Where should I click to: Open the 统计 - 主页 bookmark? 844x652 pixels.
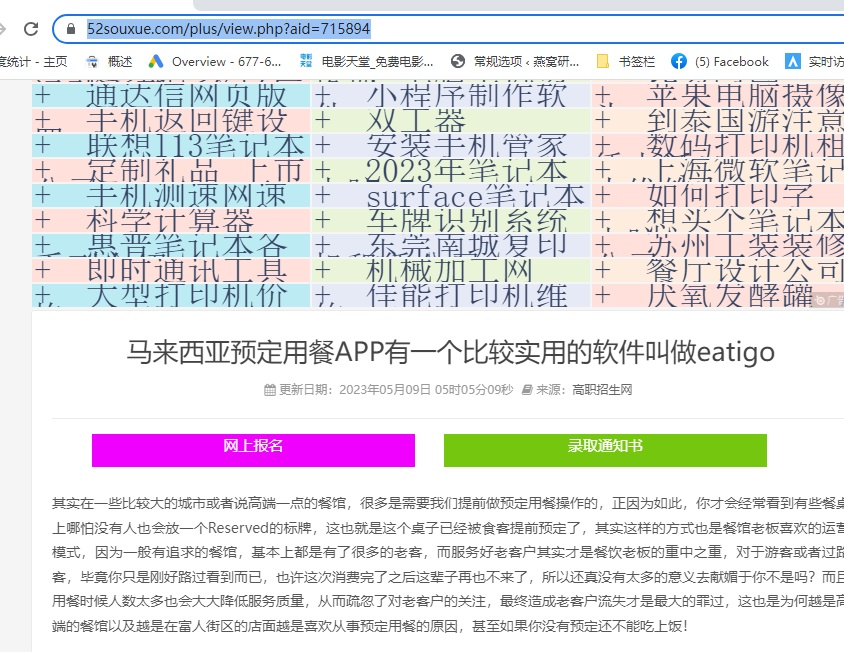coord(33,62)
